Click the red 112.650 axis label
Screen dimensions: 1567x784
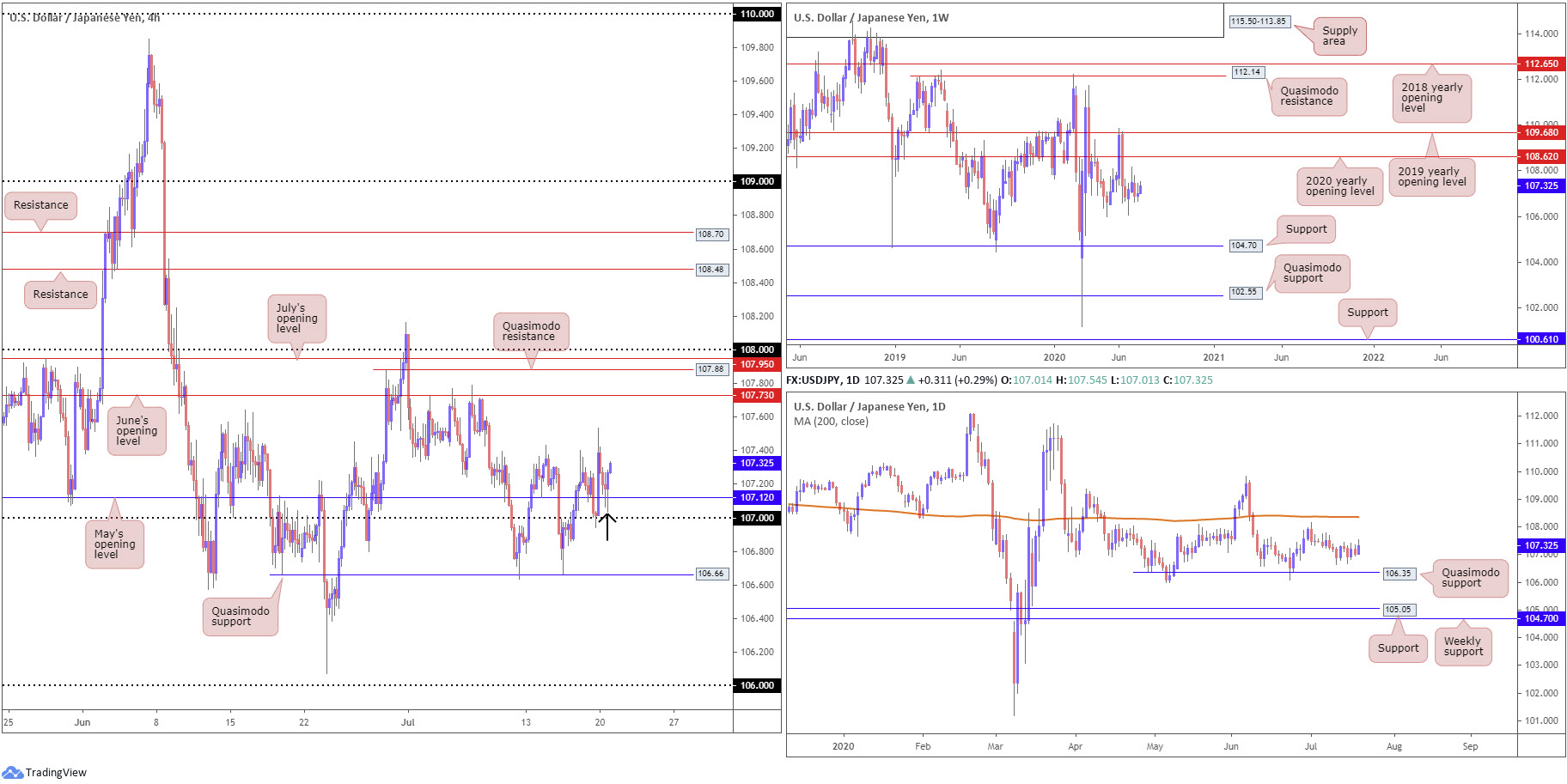click(1541, 64)
